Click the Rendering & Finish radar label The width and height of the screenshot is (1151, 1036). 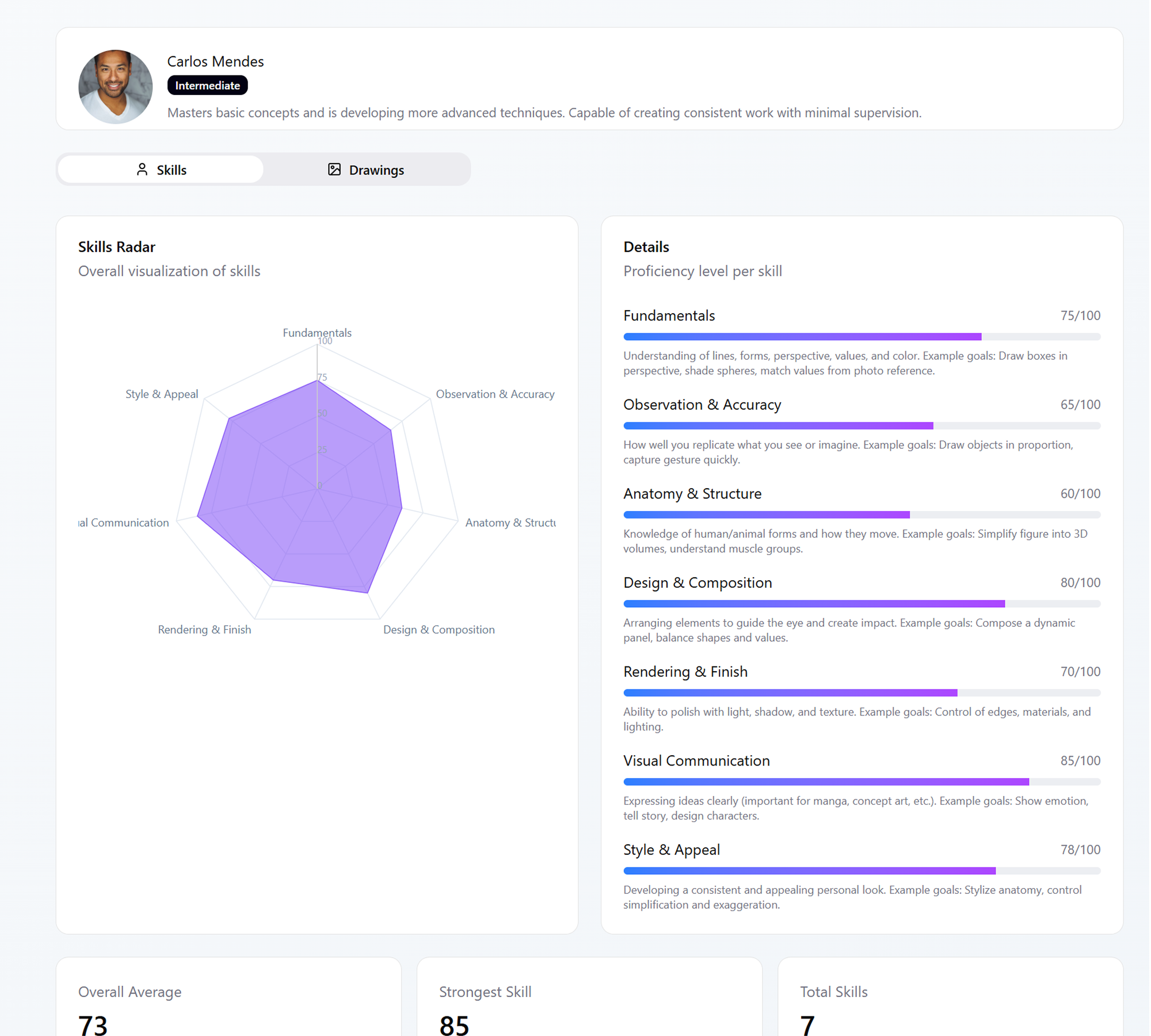(x=204, y=629)
